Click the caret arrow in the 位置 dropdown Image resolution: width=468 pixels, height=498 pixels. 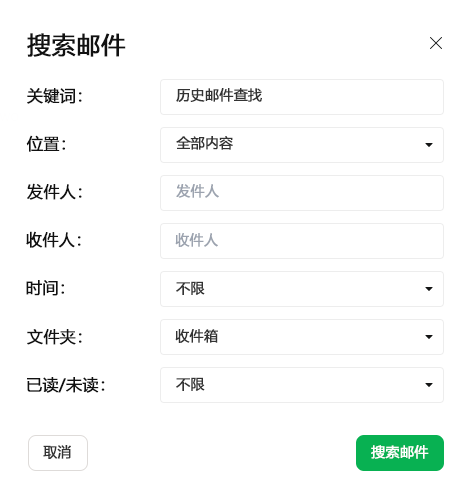tap(429, 145)
